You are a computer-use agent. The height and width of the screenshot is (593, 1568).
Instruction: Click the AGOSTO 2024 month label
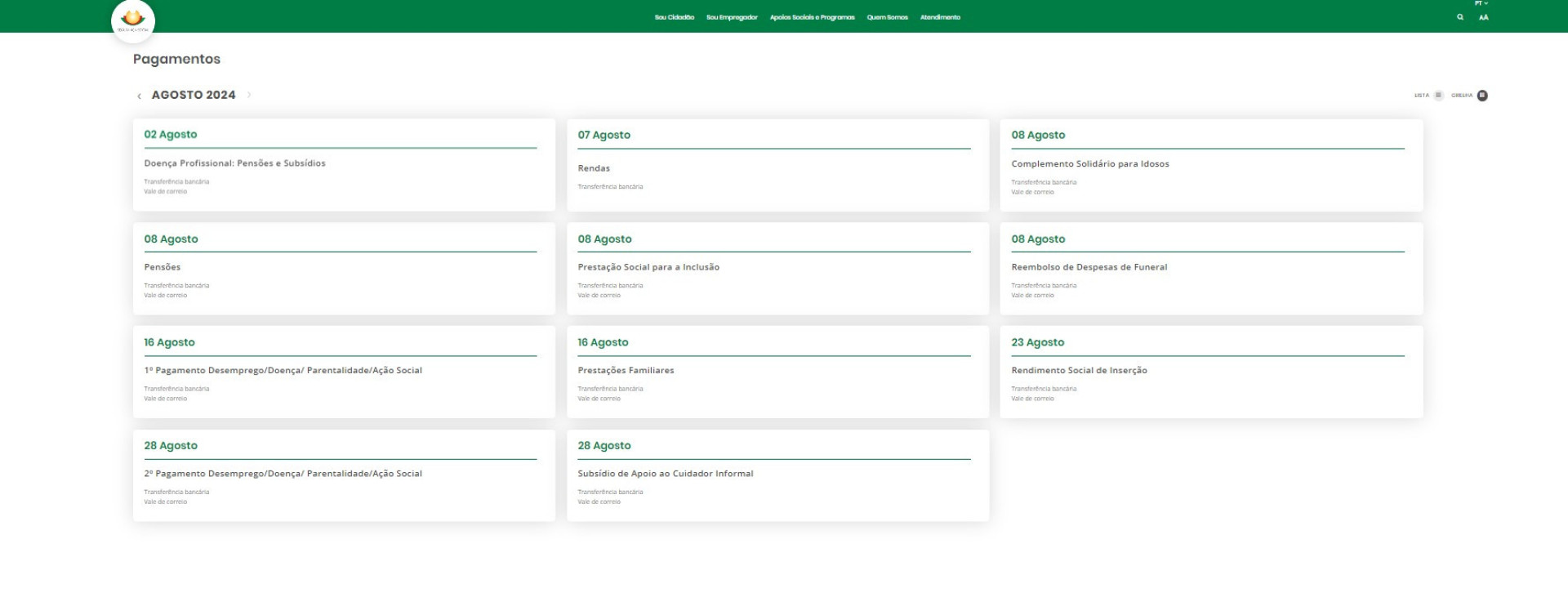(194, 95)
